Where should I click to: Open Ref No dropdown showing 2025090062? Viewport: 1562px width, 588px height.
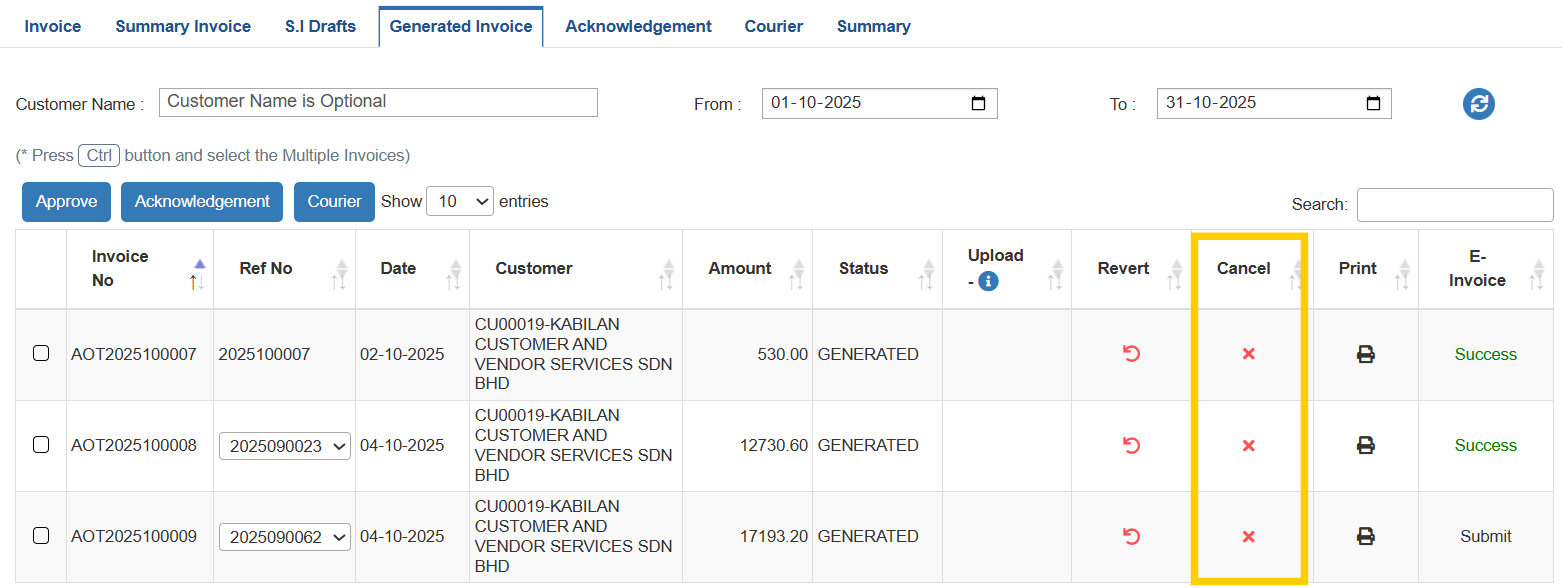click(285, 537)
